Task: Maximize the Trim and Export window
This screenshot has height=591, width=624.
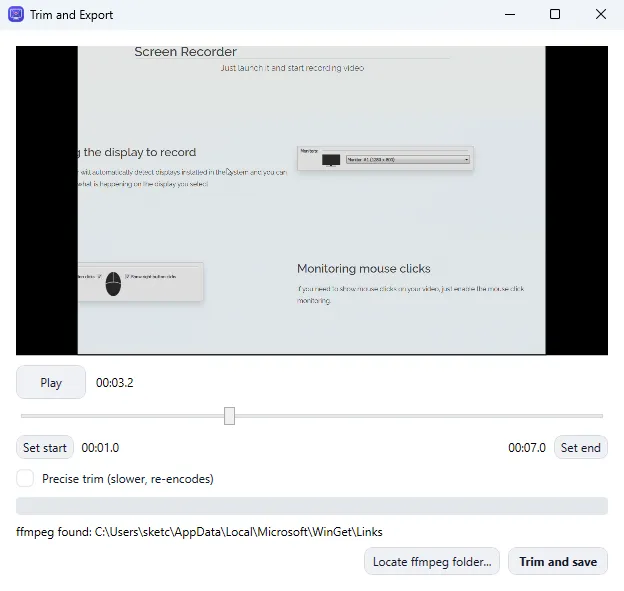Action: click(x=555, y=15)
